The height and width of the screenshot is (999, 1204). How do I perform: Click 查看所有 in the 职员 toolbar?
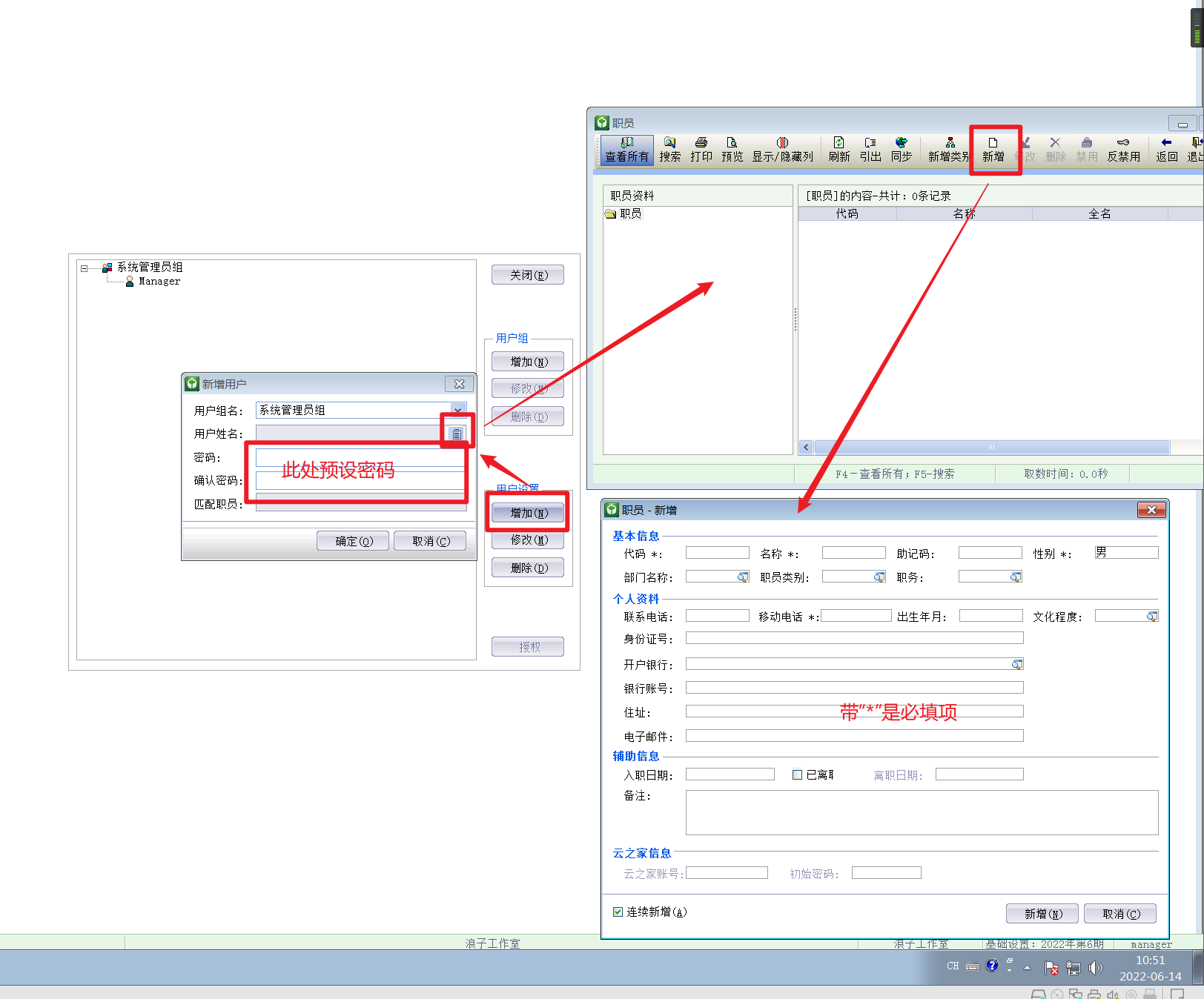[626, 150]
